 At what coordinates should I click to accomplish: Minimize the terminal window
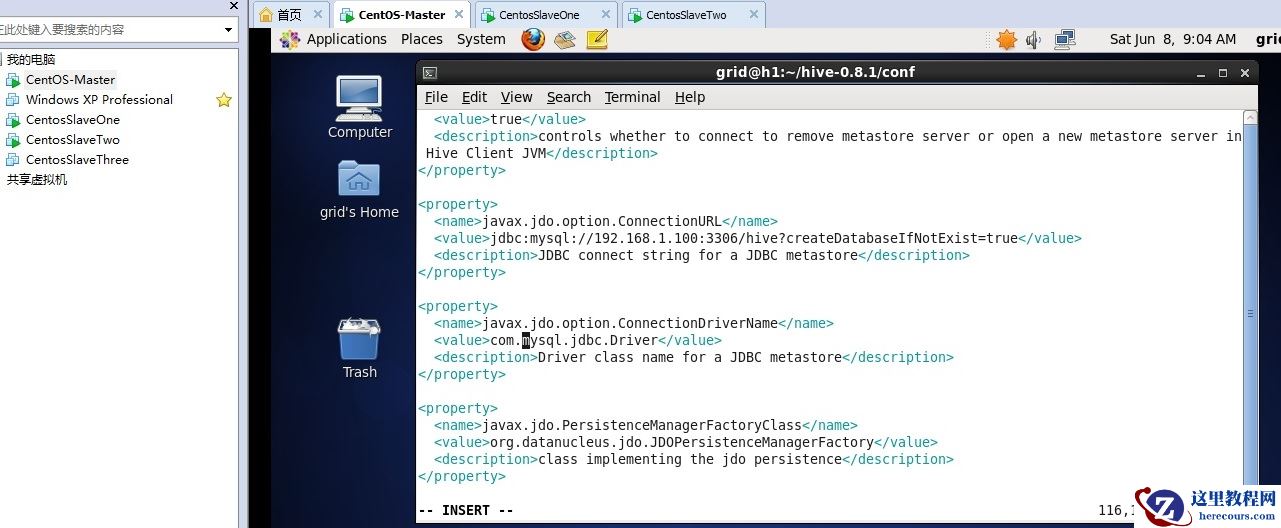tap(1202, 73)
